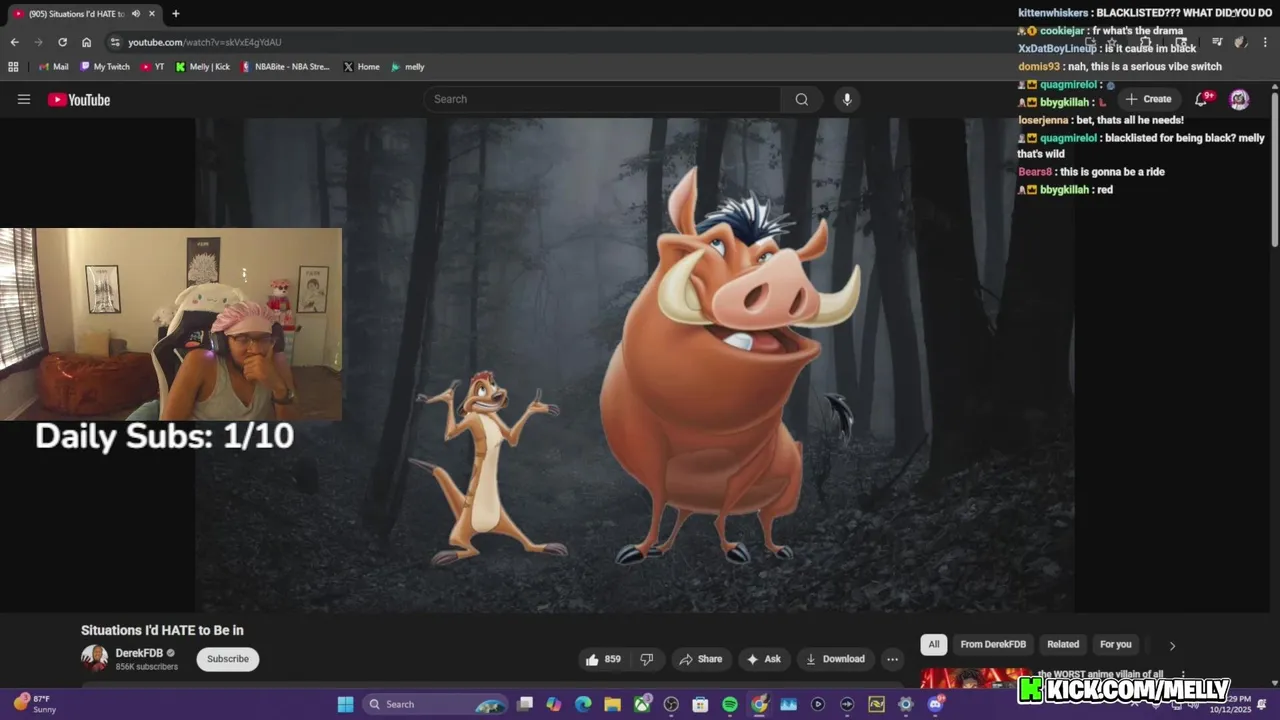Open DerekFDB channel avatar

pos(94,658)
